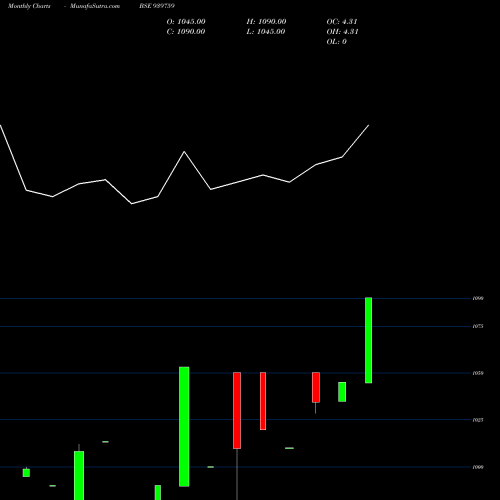Screen dimensions: 500x500
Task: Click the 1000 price axis label
Action: point(478,467)
